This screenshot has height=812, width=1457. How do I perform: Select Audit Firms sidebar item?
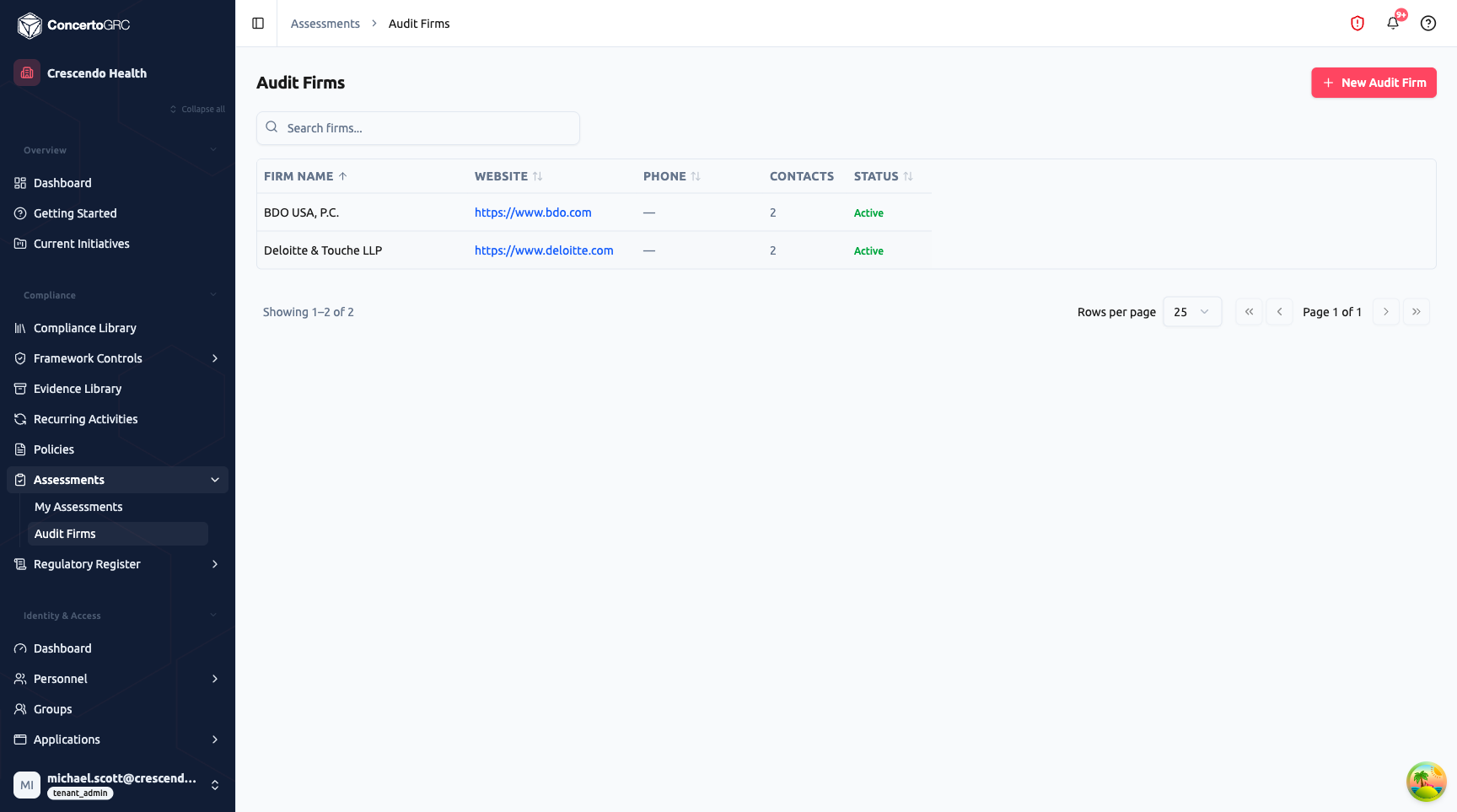click(118, 534)
